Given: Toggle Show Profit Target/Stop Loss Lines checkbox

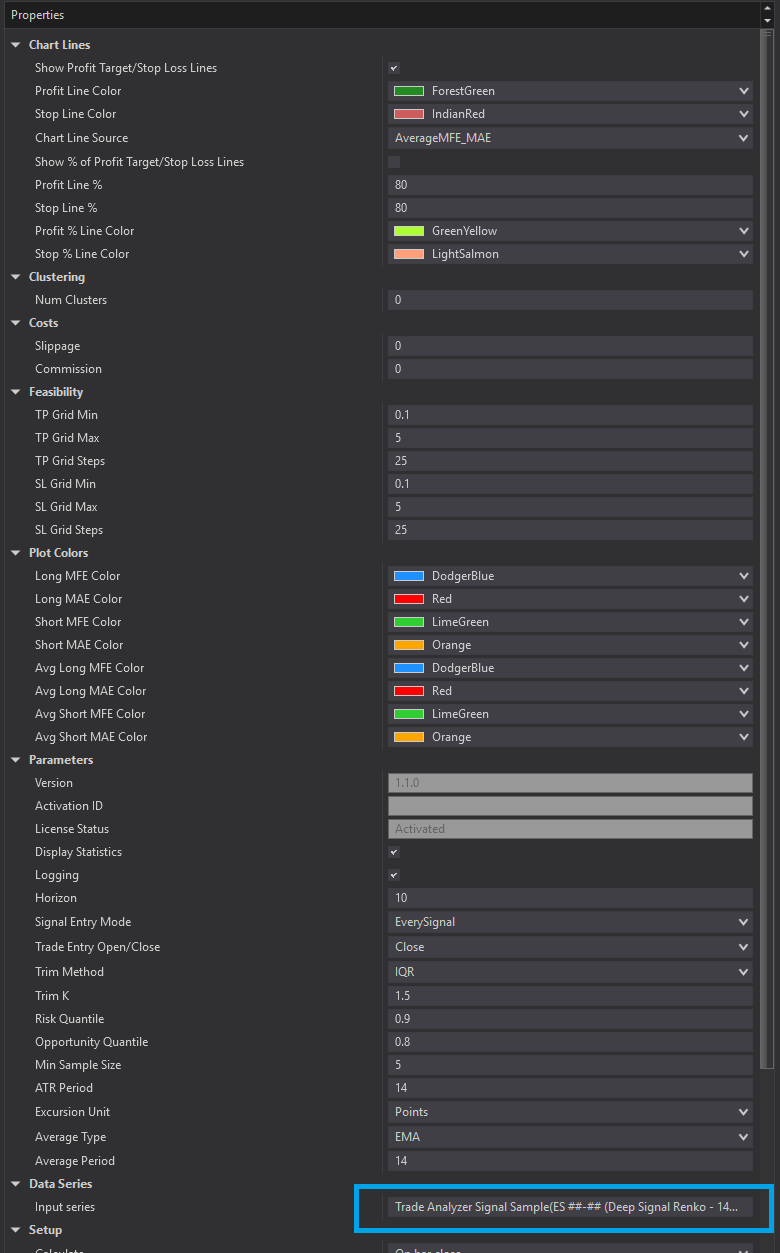Looking at the screenshot, I should click(394, 68).
